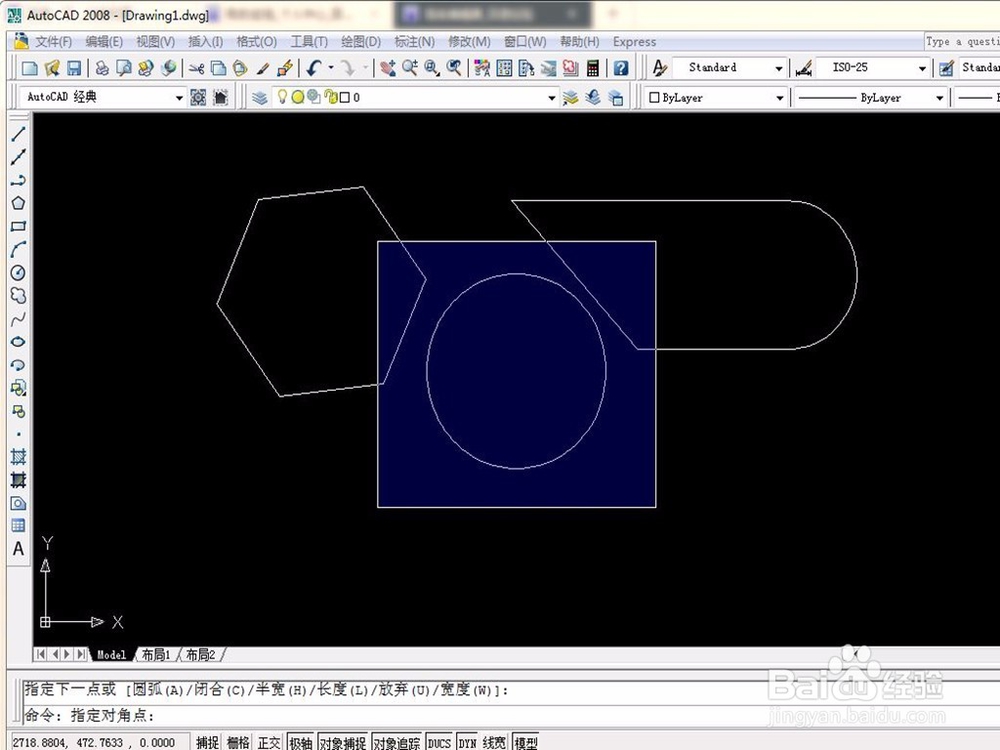Open the 绘图(D) menu

[360, 41]
